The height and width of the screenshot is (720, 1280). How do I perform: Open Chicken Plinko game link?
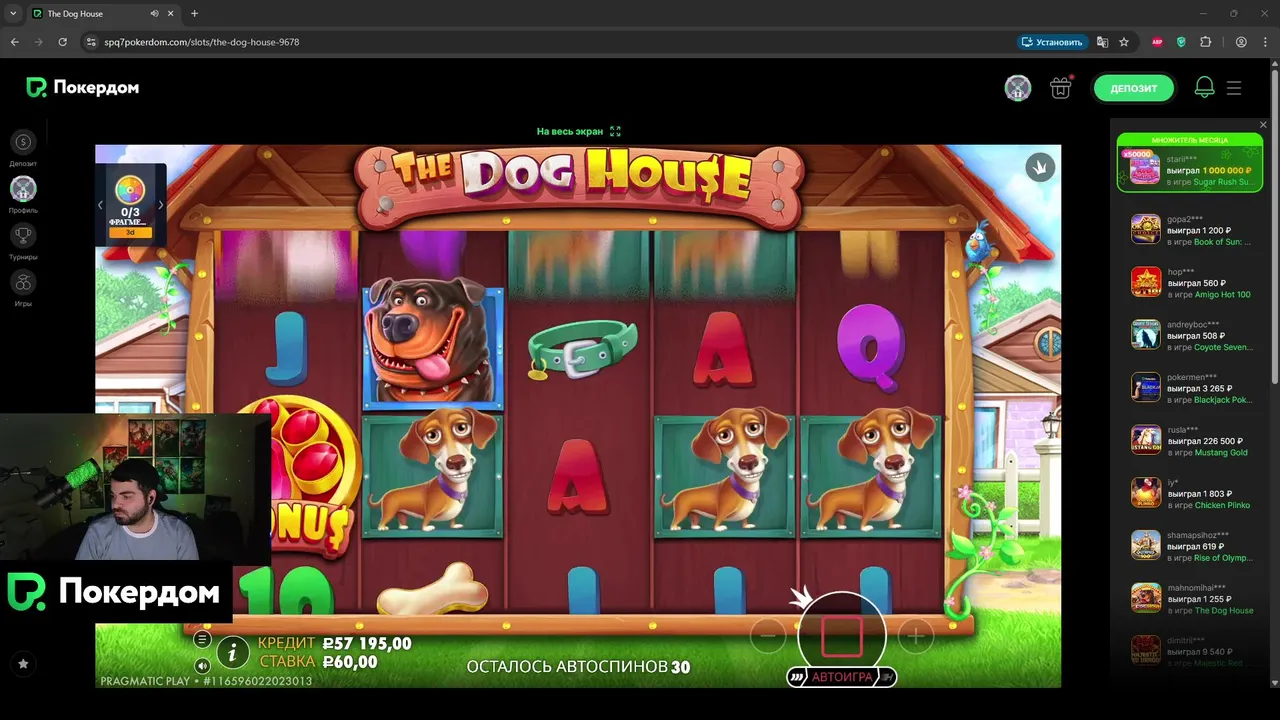tap(1222, 505)
